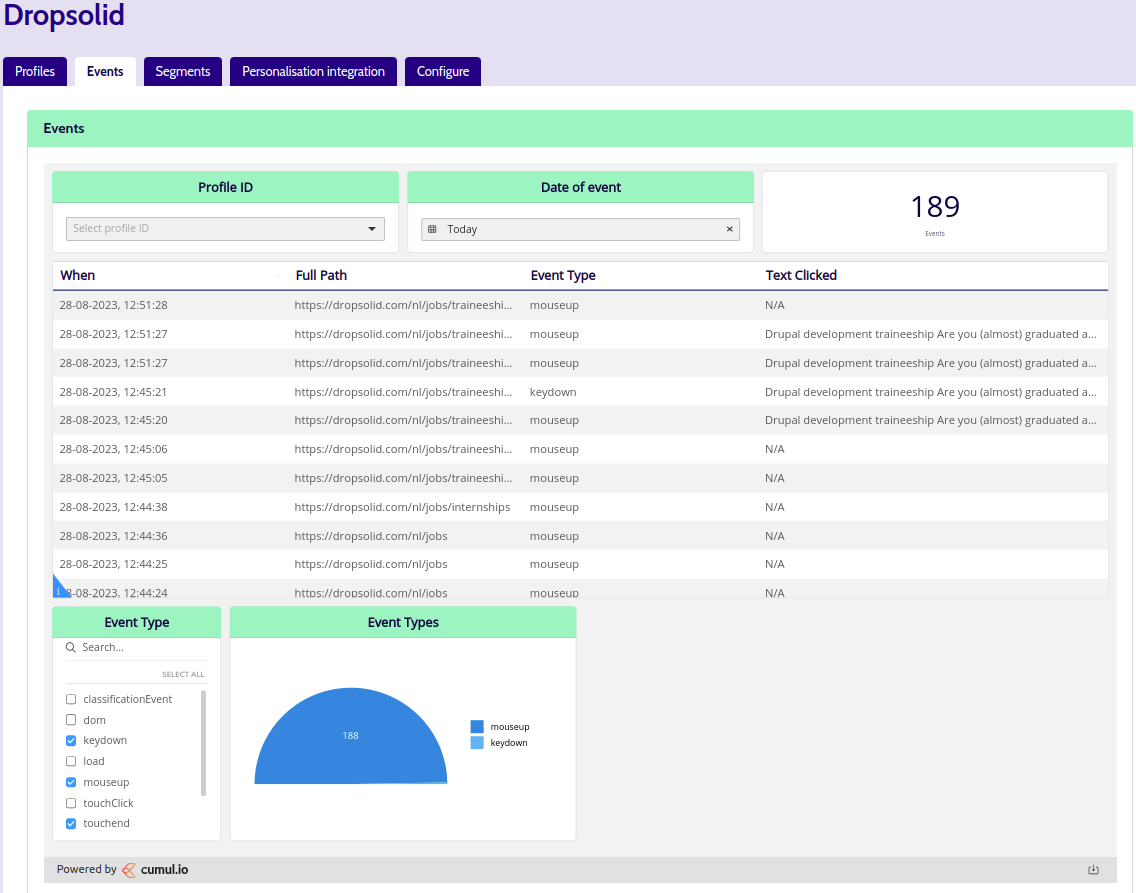Viewport: 1136px width, 893px height.
Task: Click SELECT ALL in the Event Type filter
Action: point(183,674)
